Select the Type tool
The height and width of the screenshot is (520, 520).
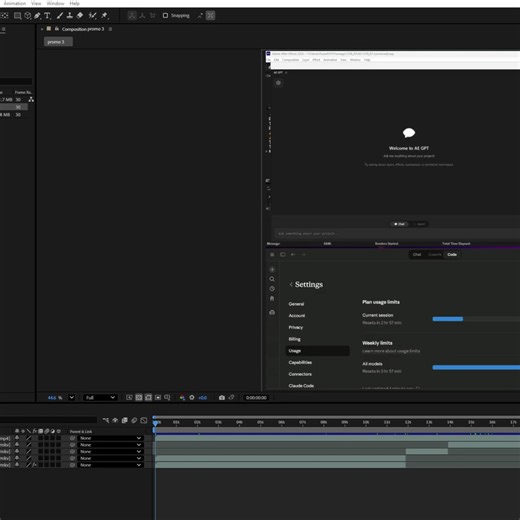[x=47, y=16]
